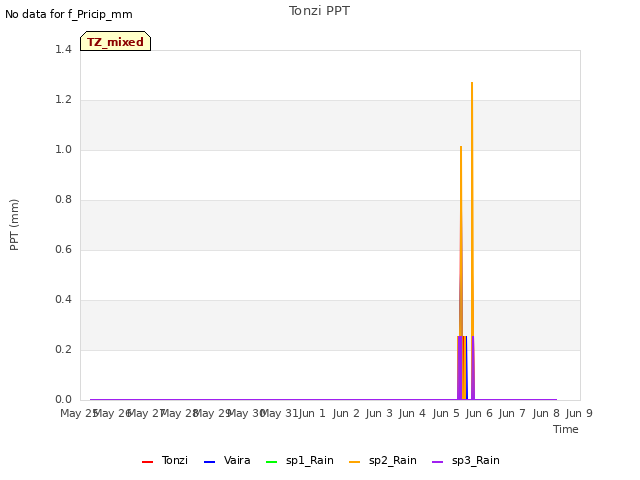This screenshot has width=640, height=480.
Task: Click the PPT (mm) y-axis label
Action: tap(14, 224)
